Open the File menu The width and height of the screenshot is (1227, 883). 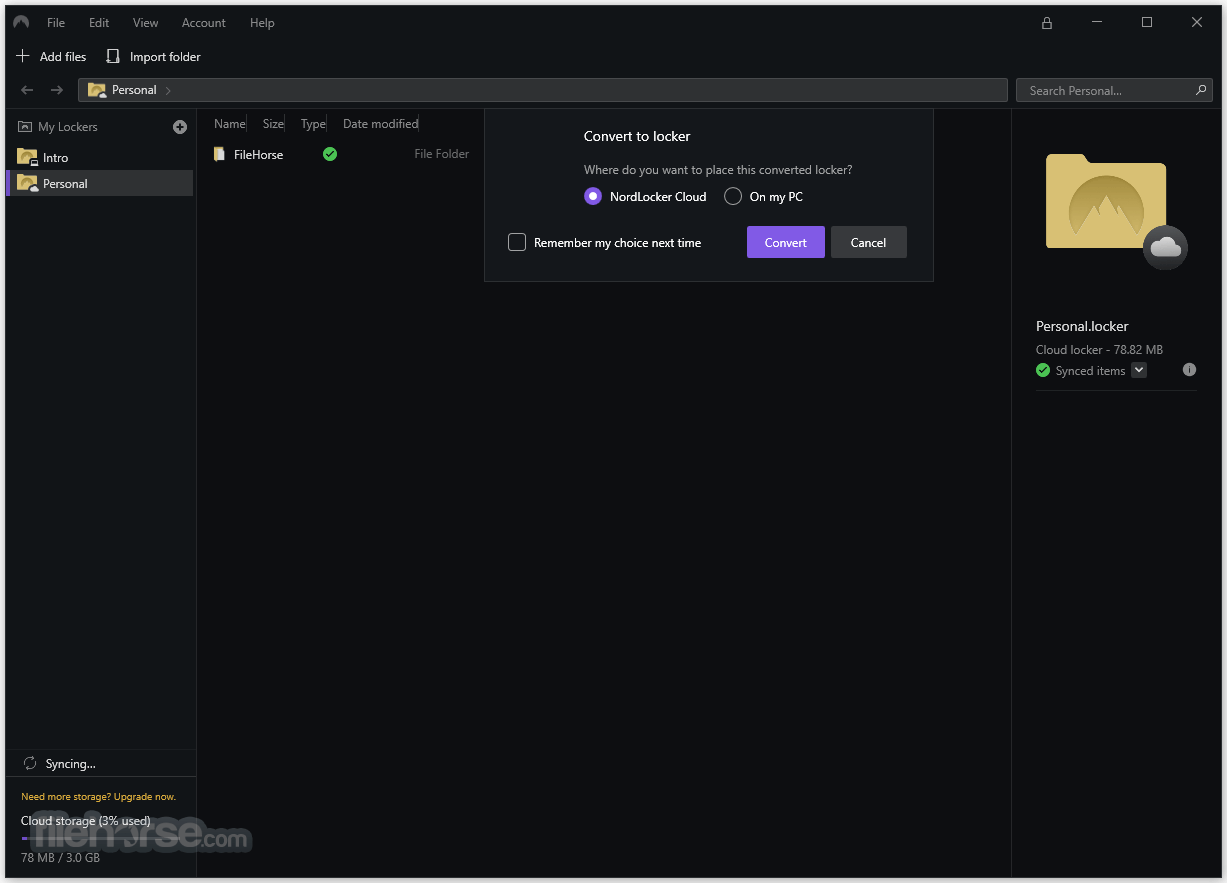(x=56, y=23)
